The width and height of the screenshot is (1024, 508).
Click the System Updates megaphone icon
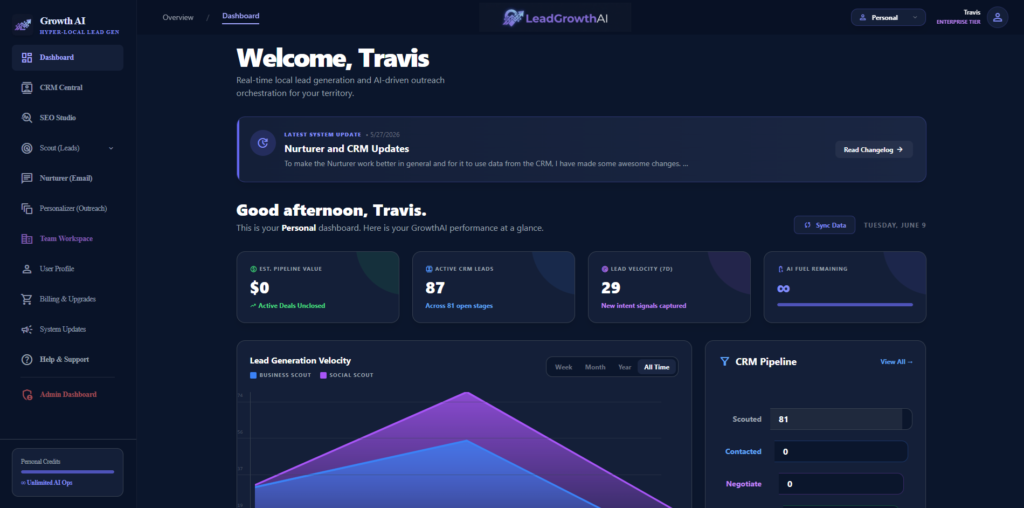pyautogui.click(x=27, y=330)
